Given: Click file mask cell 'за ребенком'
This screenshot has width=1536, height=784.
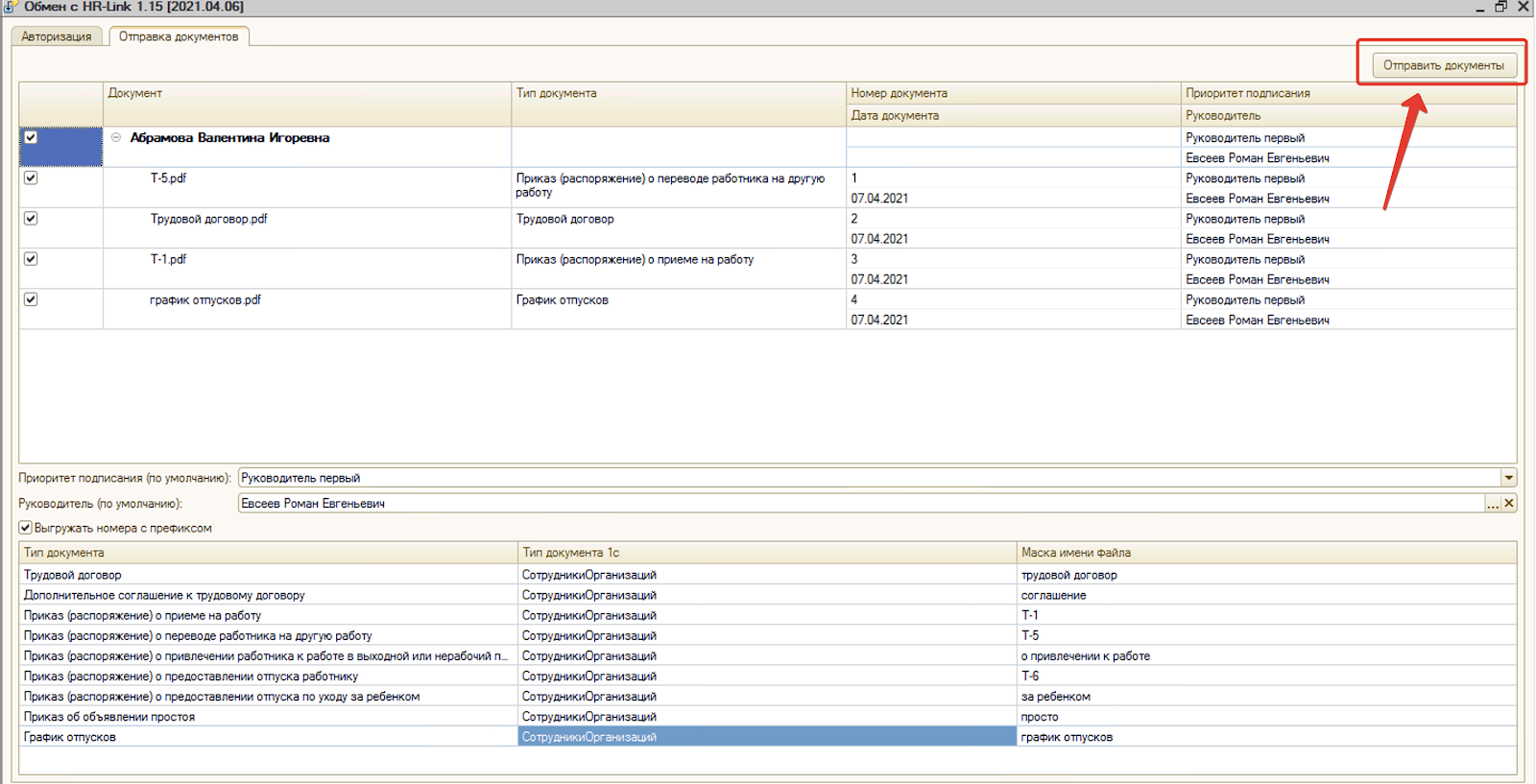Looking at the screenshot, I should coord(1267,696).
